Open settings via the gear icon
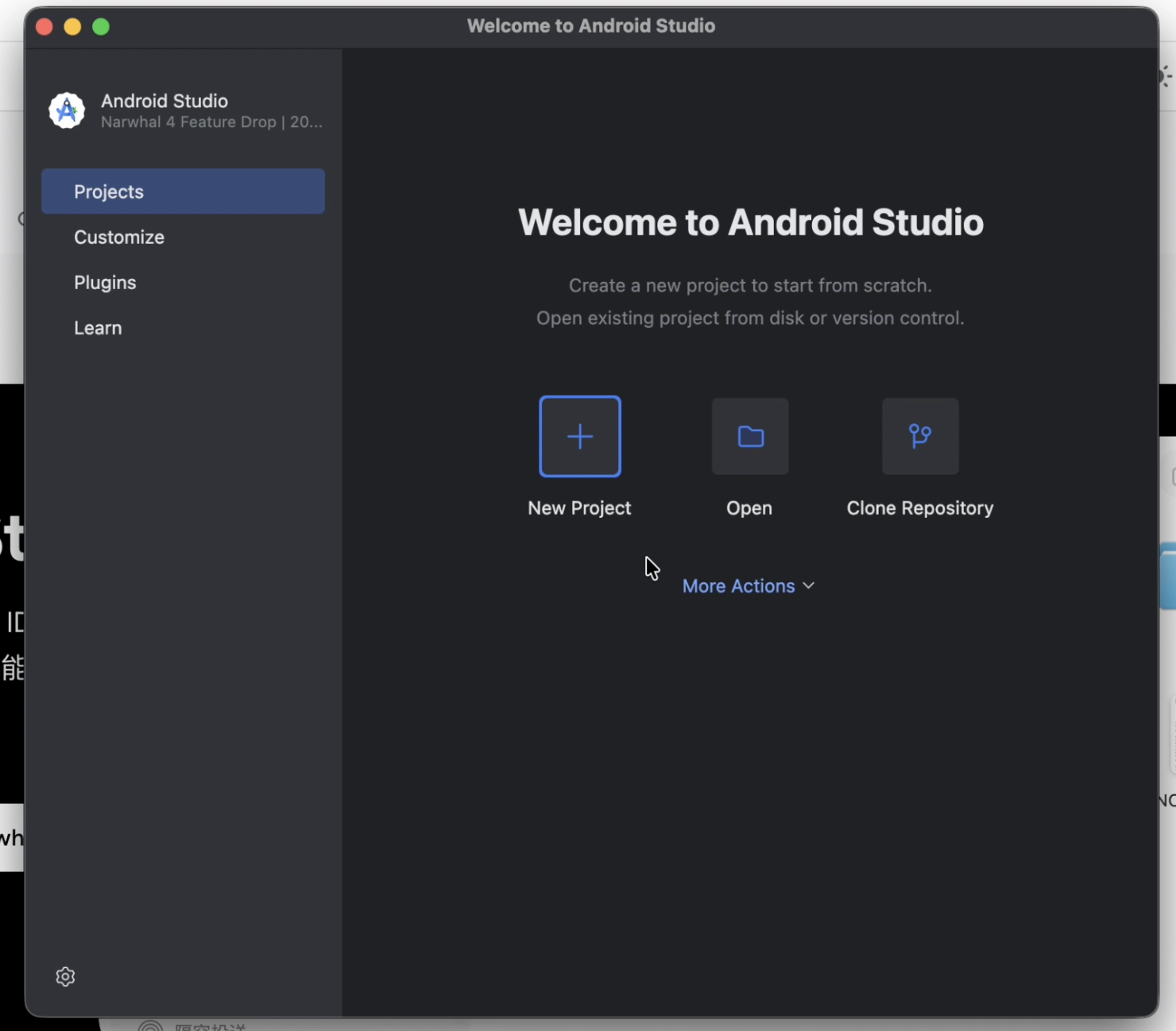Image resolution: width=1176 pixels, height=1031 pixels. (x=65, y=976)
